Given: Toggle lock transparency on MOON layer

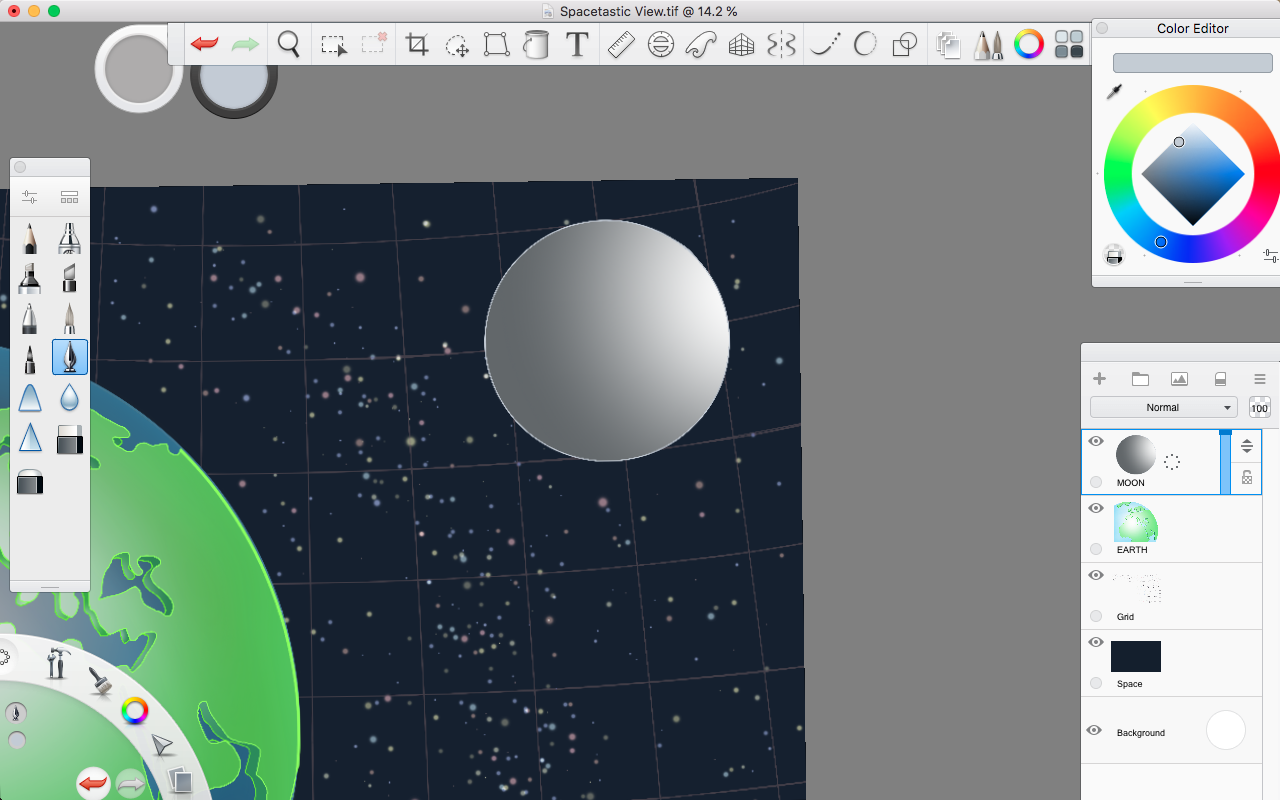Looking at the screenshot, I should tap(1247, 478).
